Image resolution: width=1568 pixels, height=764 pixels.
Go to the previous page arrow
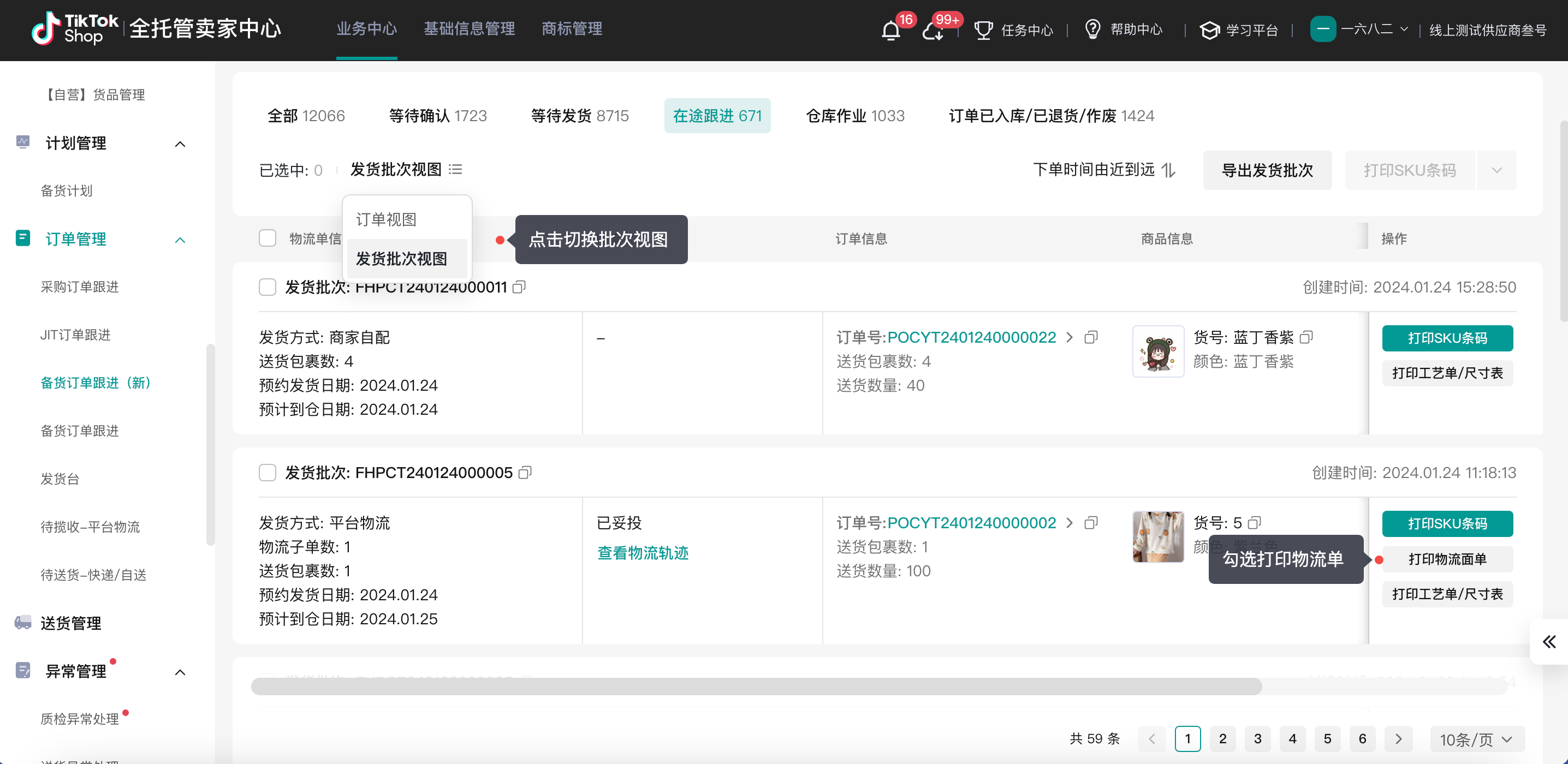1151,738
